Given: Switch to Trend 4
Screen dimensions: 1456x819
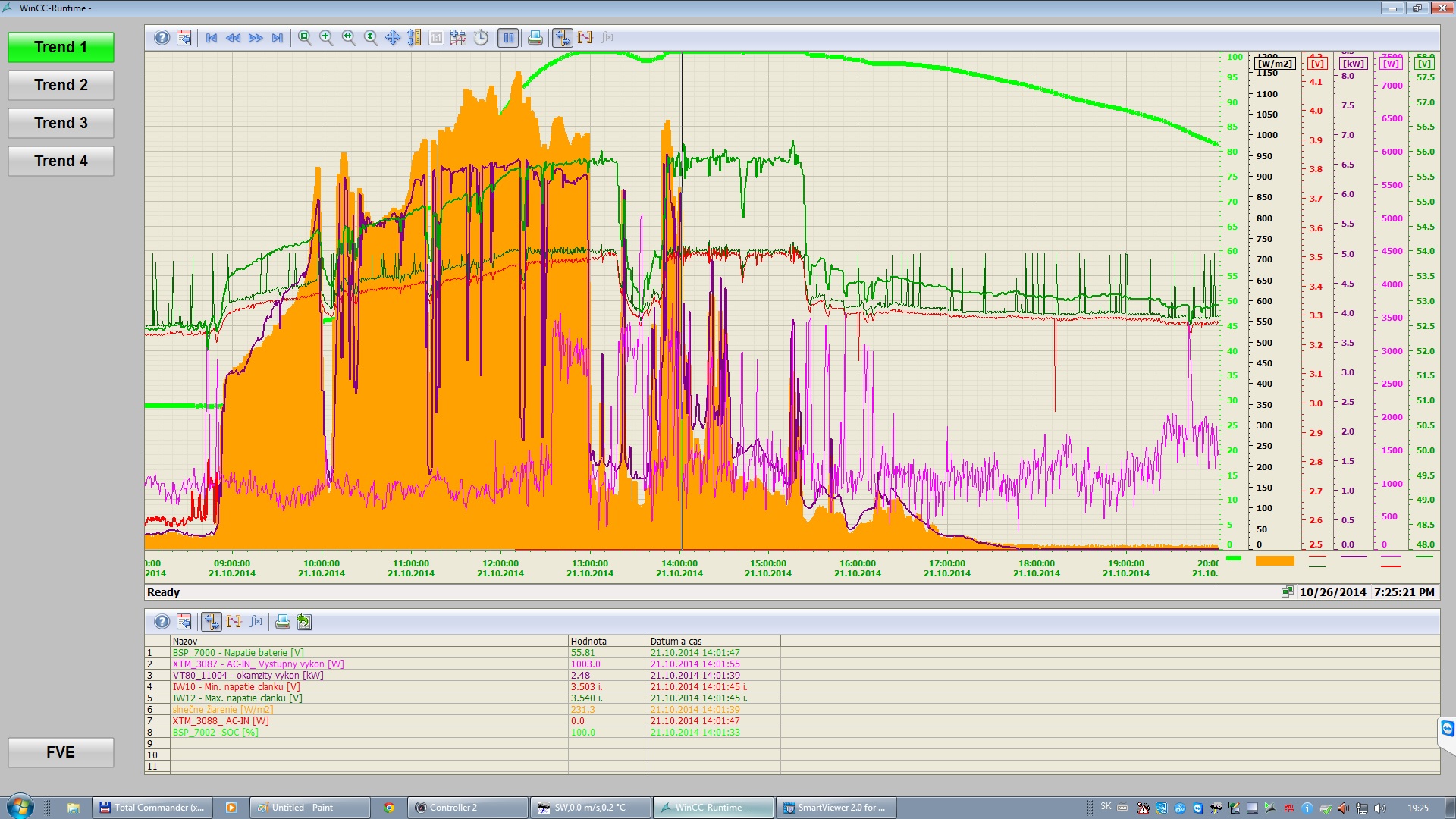Looking at the screenshot, I should (x=61, y=161).
